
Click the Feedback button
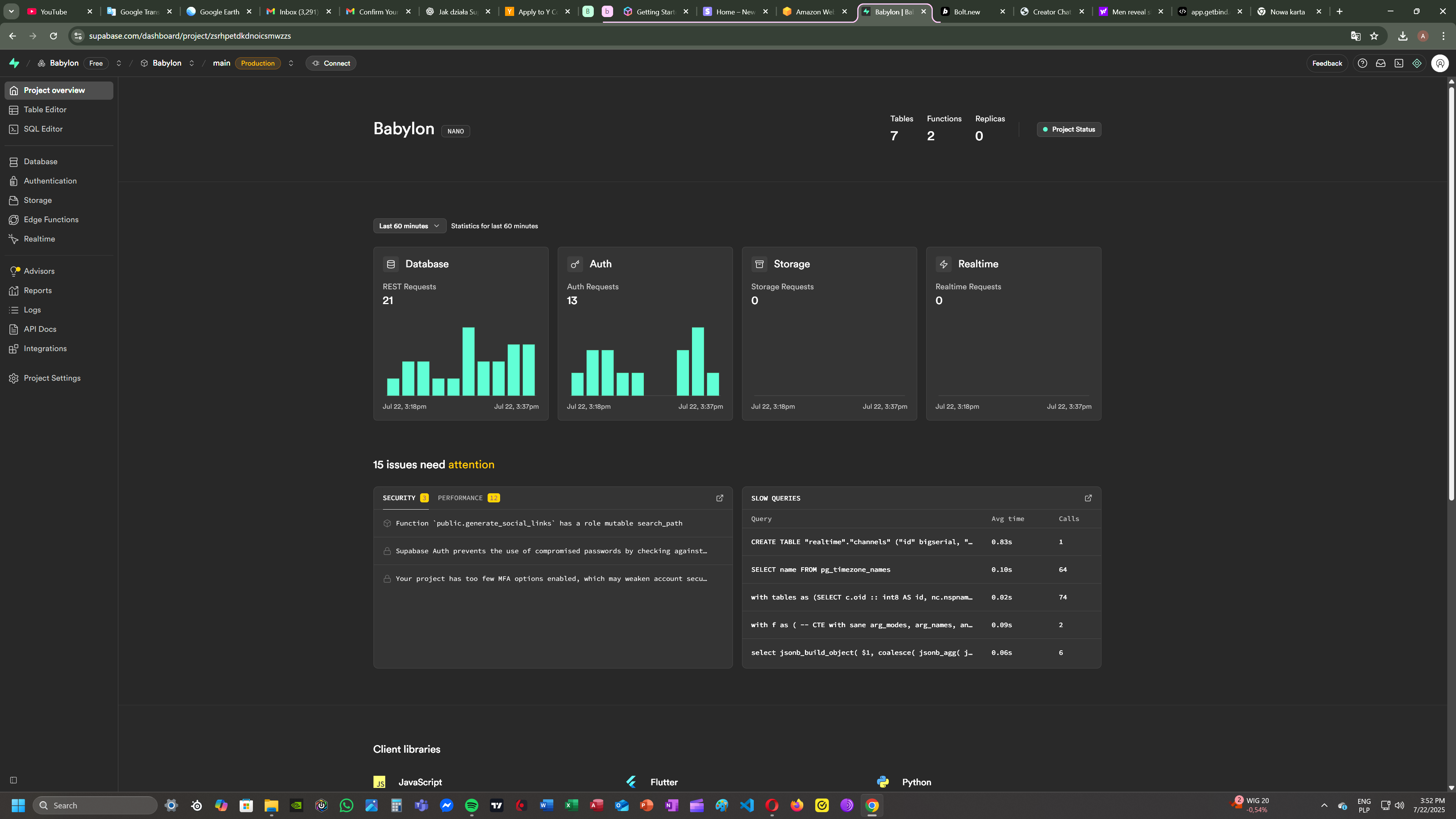(x=1327, y=63)
